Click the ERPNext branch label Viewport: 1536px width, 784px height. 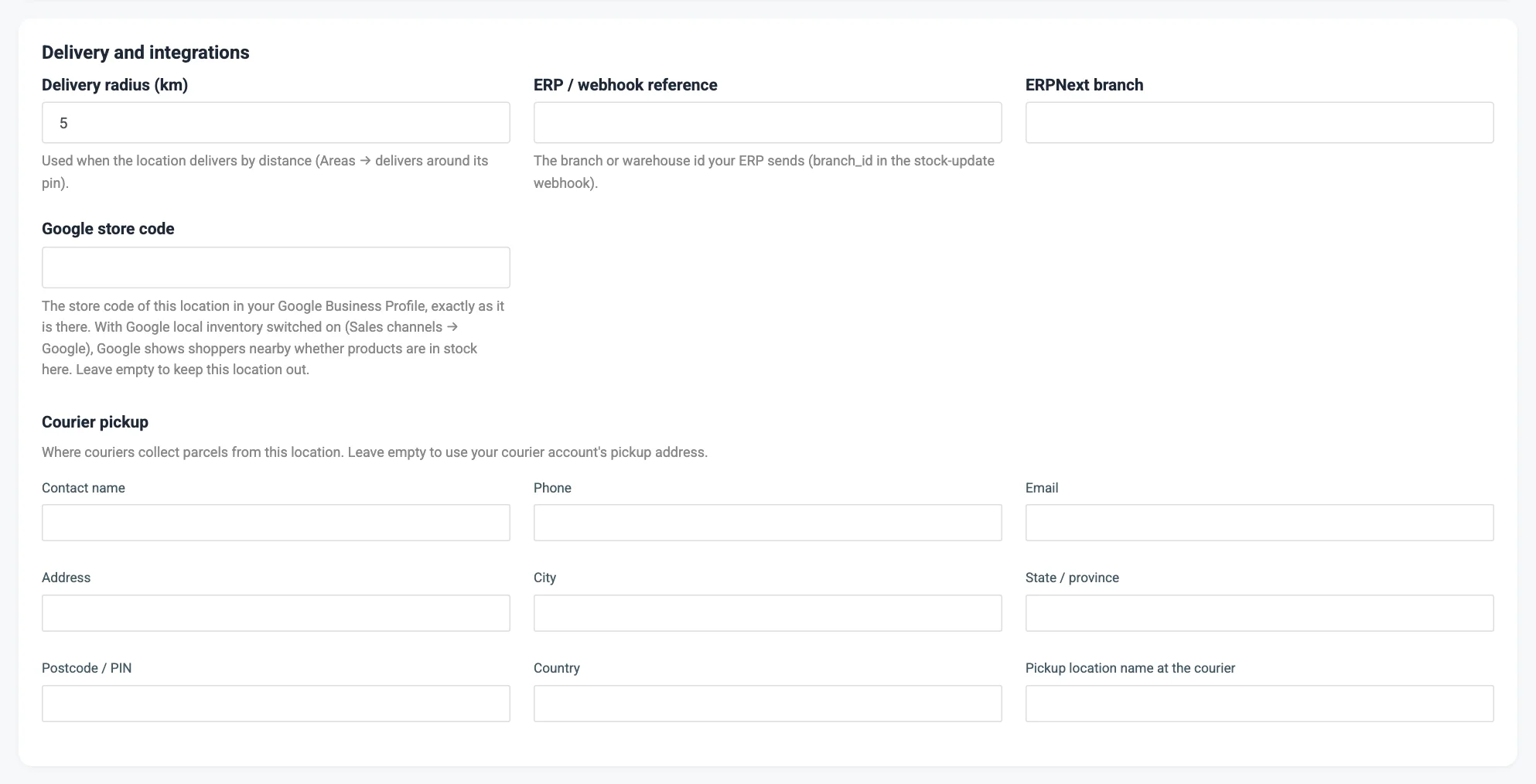click(1084, 85)
